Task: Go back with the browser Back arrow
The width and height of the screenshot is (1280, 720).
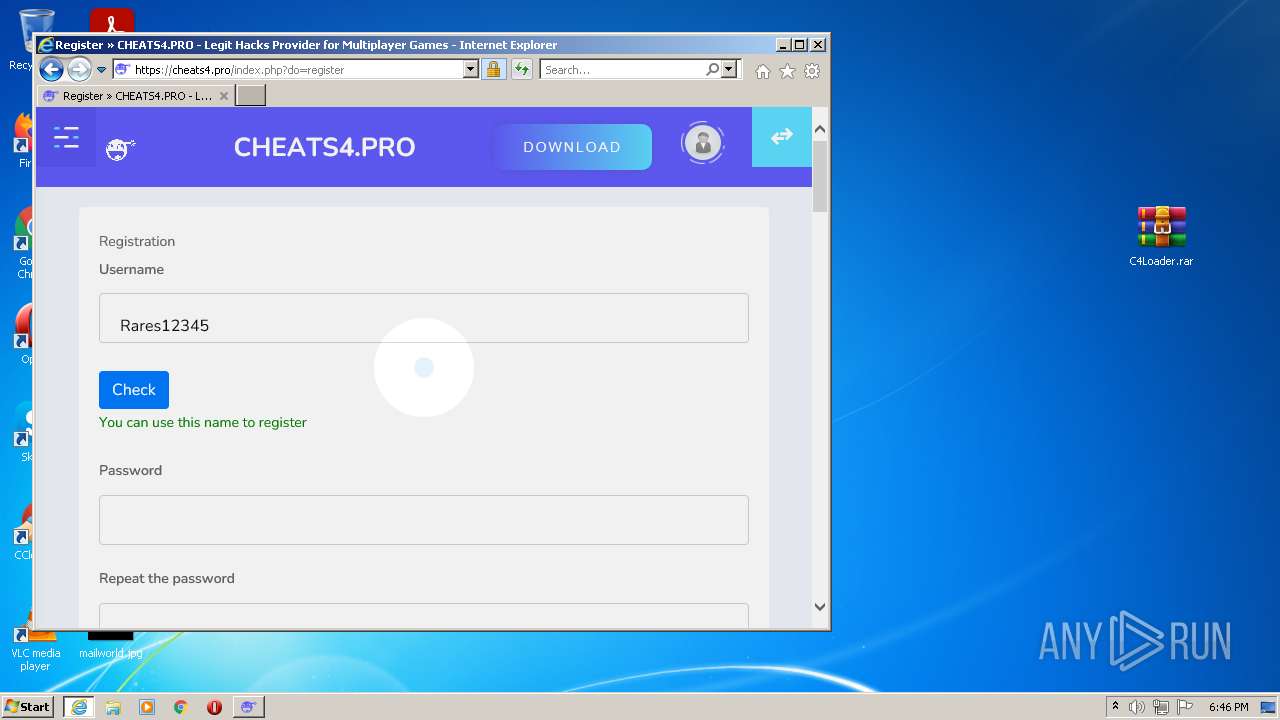Action: [51, 70]
